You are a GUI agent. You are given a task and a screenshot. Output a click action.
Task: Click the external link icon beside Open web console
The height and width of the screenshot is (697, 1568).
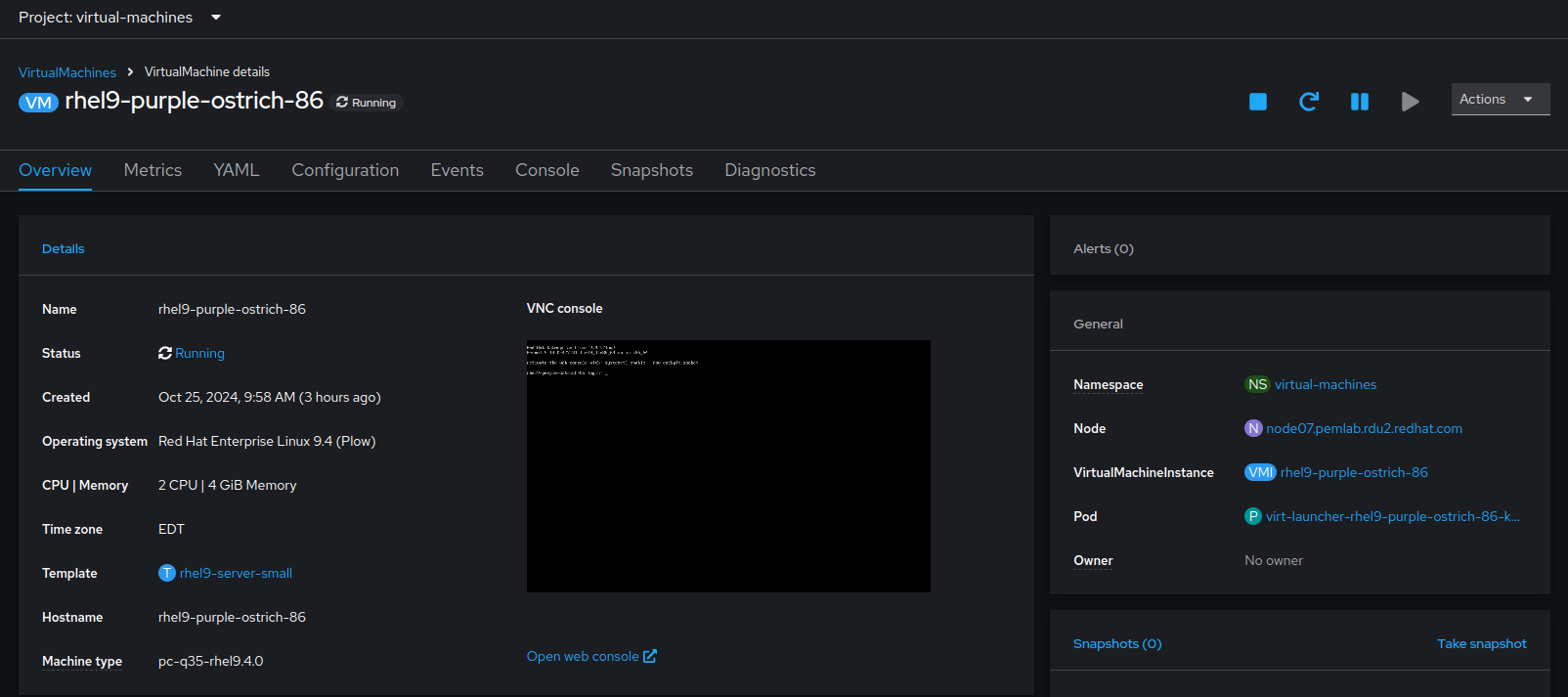pyautogui.click(x=650, y=656)
